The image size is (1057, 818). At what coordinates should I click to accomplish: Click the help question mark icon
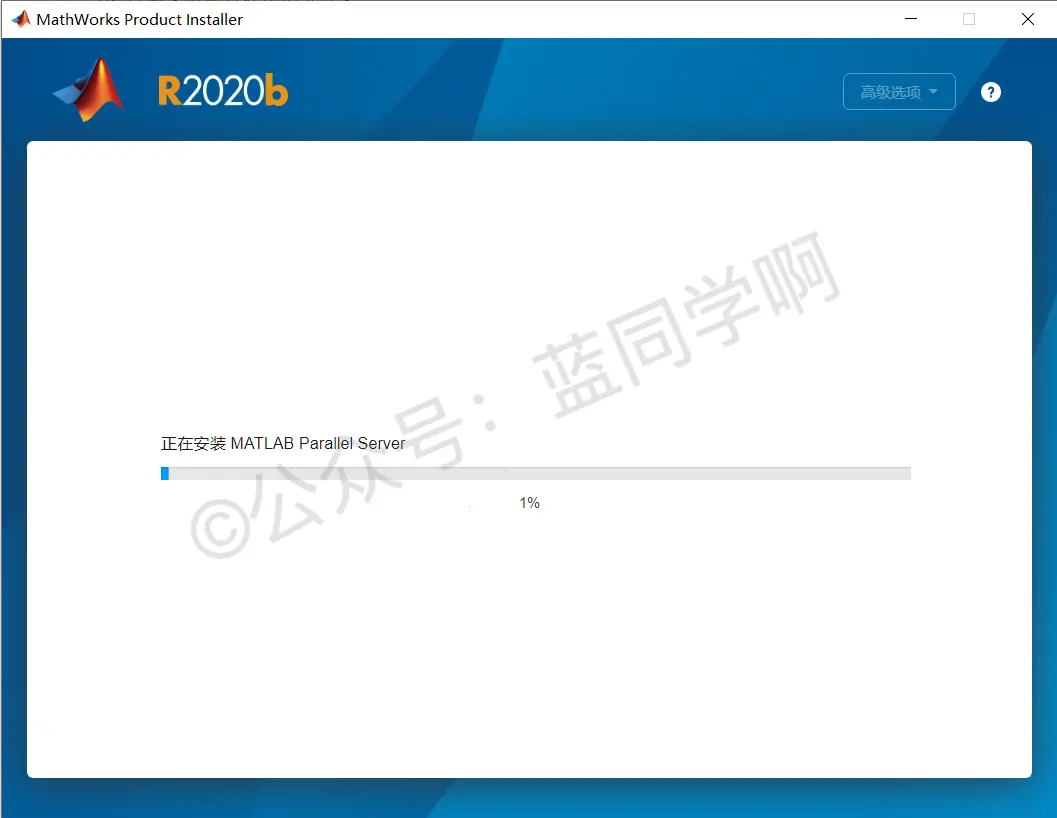tap(990, 92)
